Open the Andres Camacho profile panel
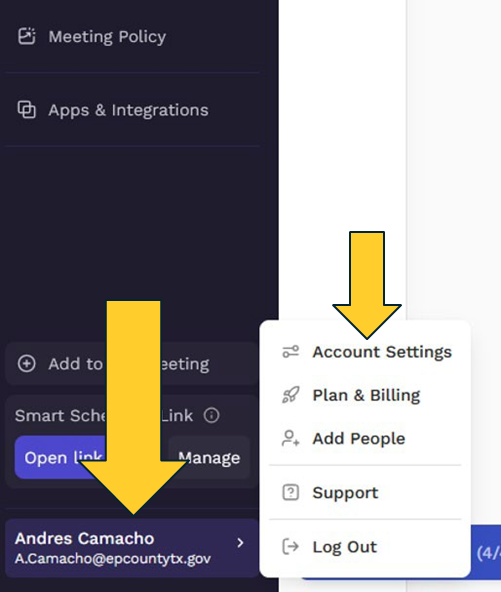Viewport: 501px width, 592px height. (x=132, y=548)
